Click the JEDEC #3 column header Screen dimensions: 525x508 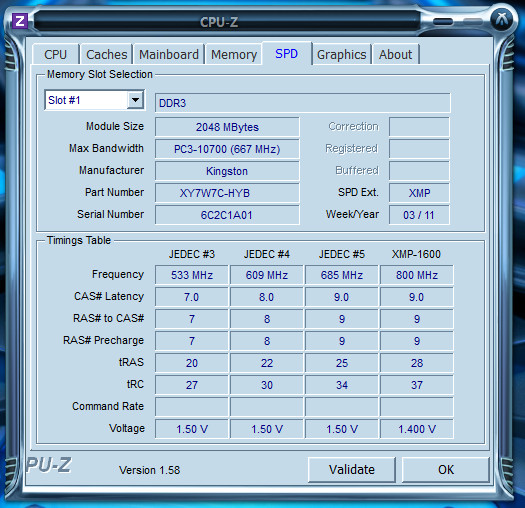coord(192,254)
